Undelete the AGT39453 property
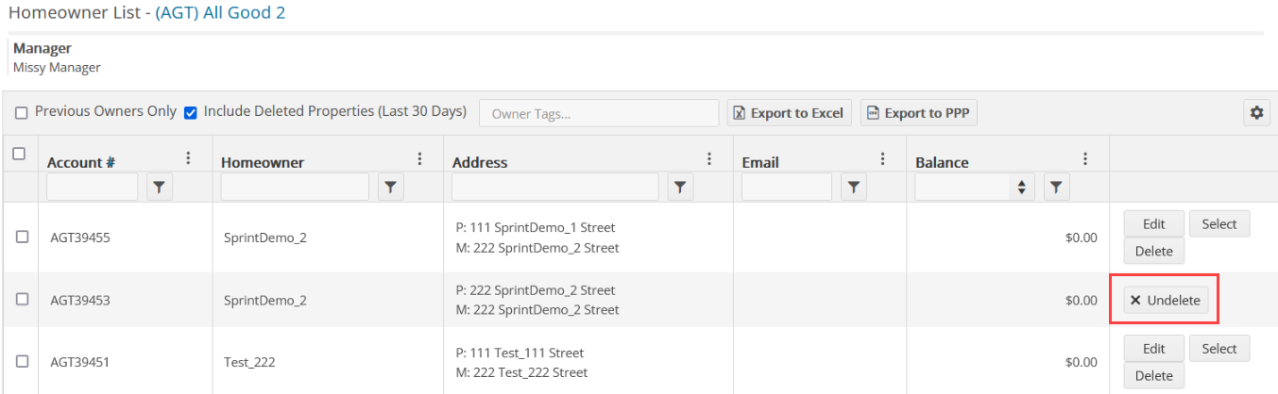This screenshot has width=1278, height=394. coord(1165,300)
